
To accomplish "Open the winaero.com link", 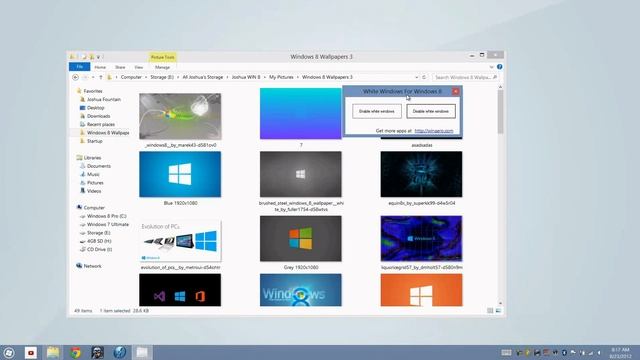I will (x=434, y=131).
